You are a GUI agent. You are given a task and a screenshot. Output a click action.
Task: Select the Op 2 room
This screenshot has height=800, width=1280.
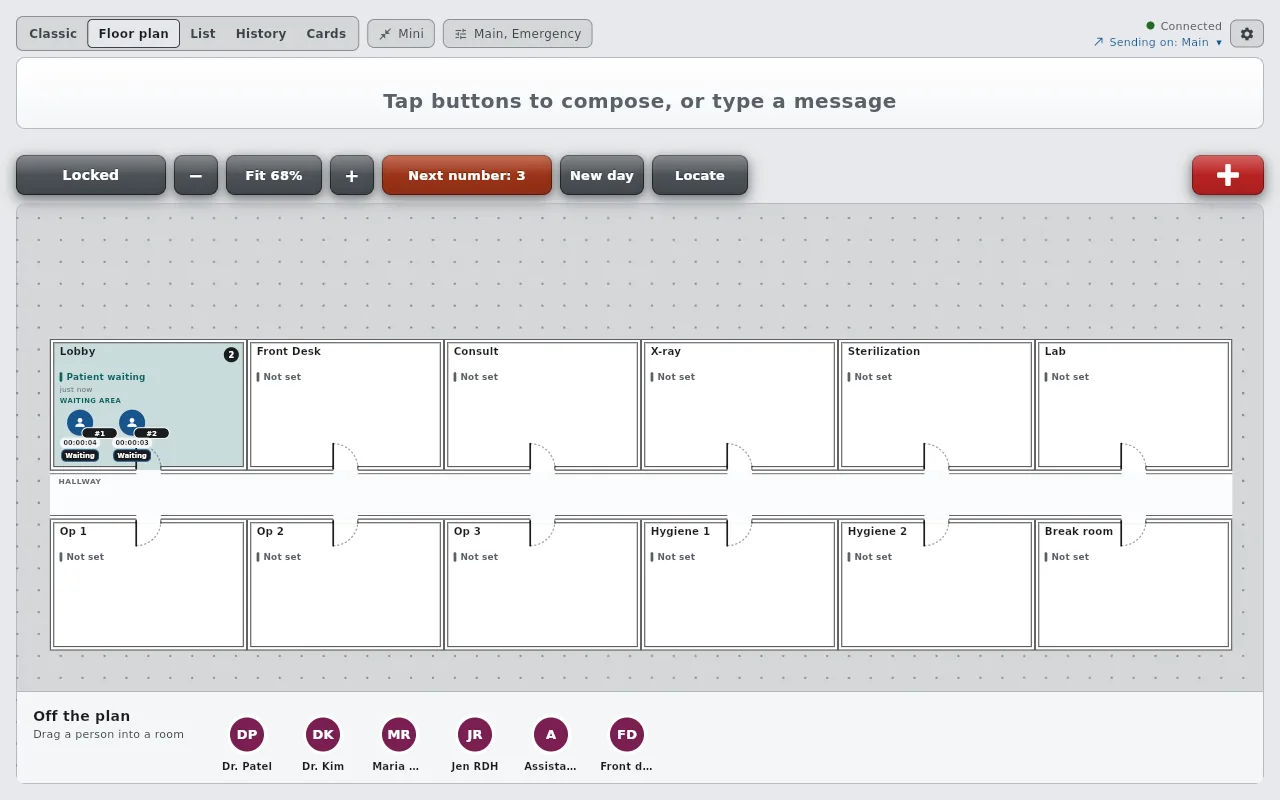point(345,585)
